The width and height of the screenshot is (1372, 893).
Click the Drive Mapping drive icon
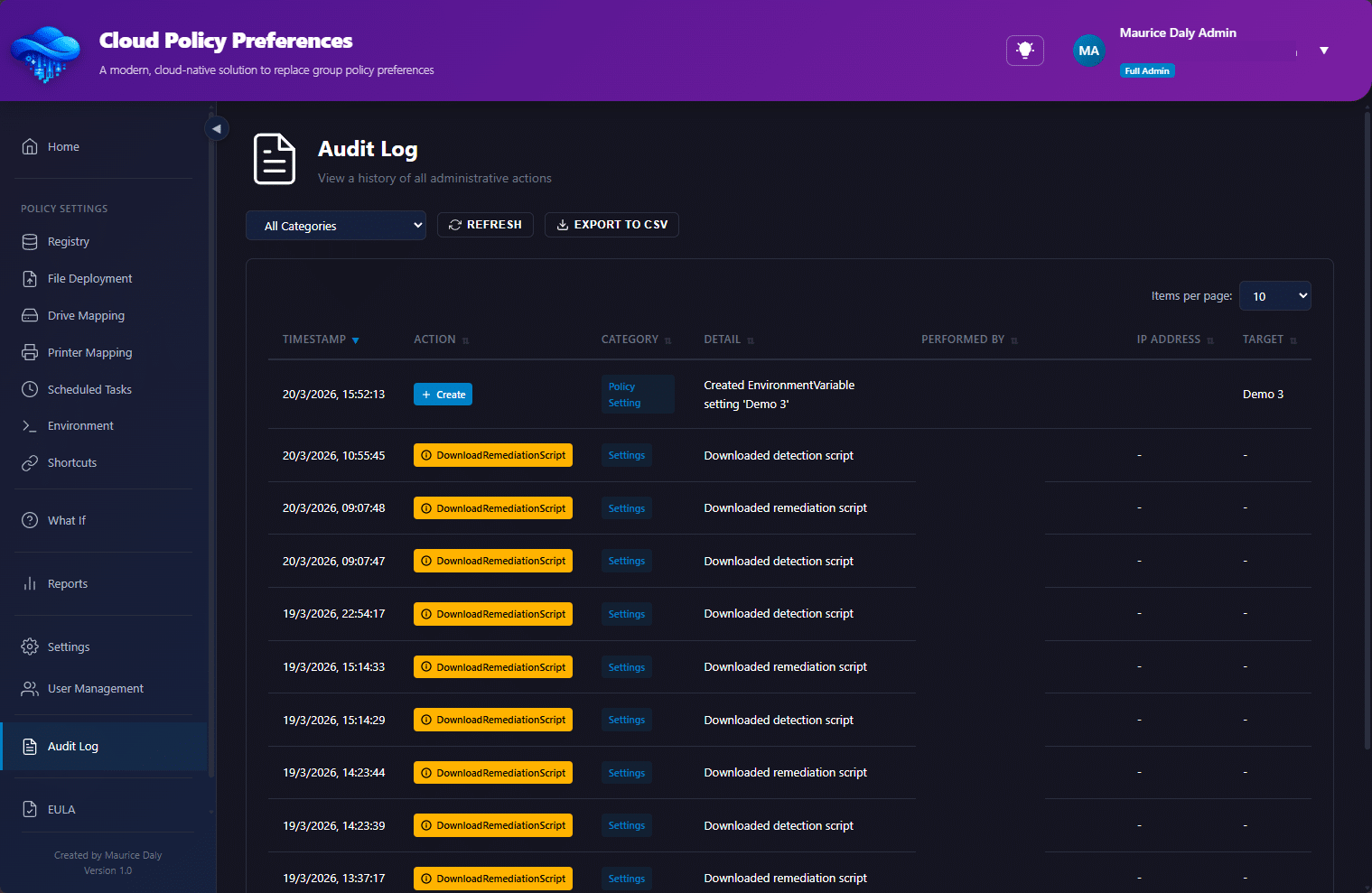pyautogui.click(x=30, y=316)
